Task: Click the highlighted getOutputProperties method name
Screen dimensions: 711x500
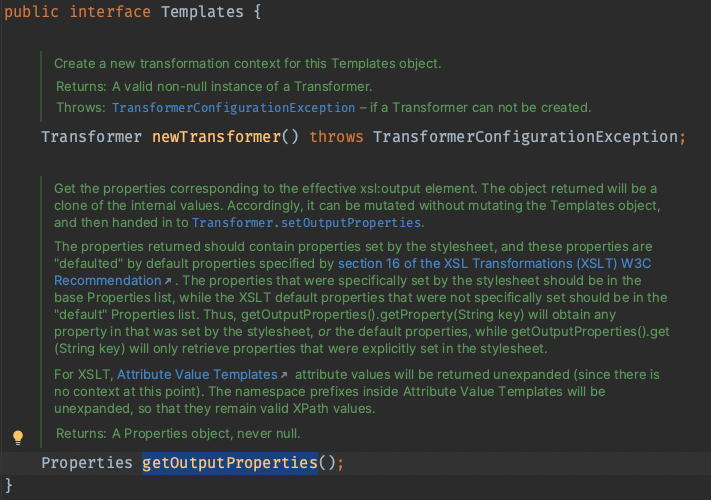Action: (229, 463)
